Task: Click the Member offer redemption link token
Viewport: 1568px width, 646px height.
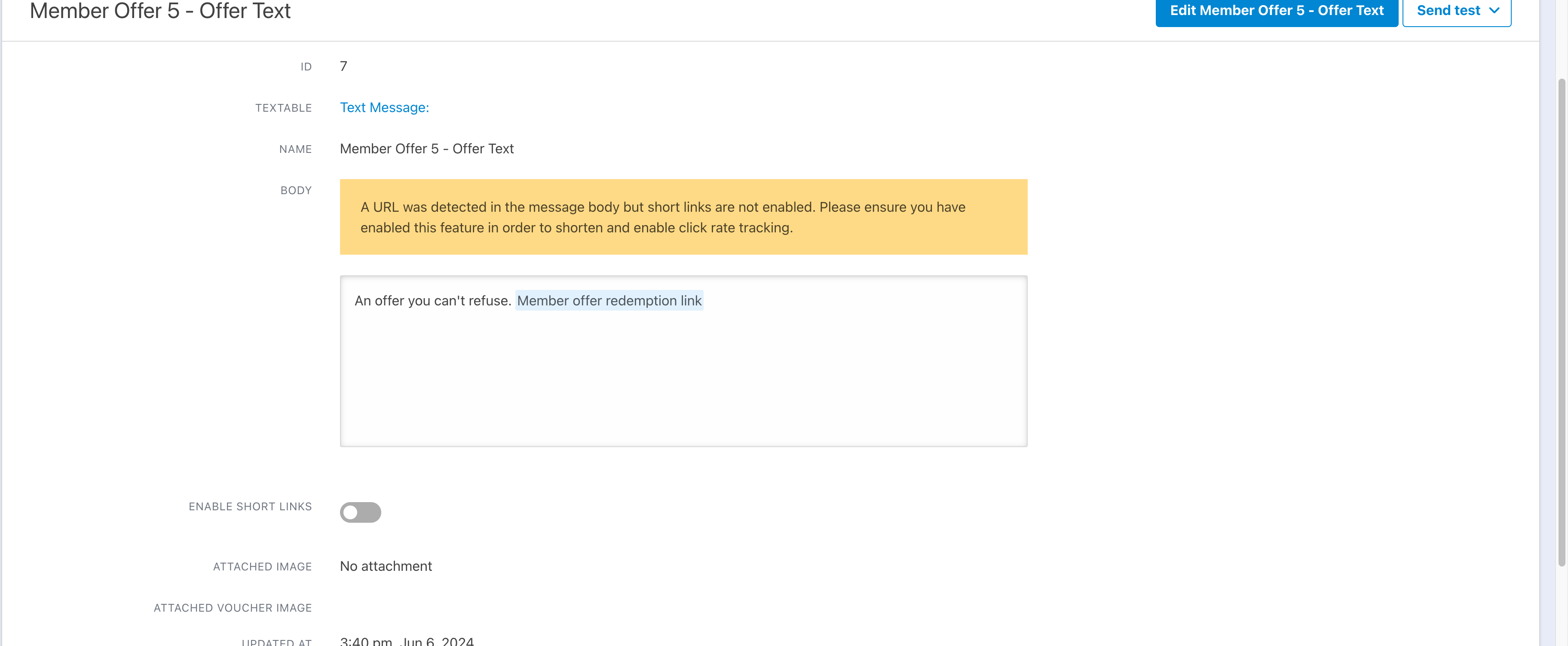Action: tap(609, 301)
